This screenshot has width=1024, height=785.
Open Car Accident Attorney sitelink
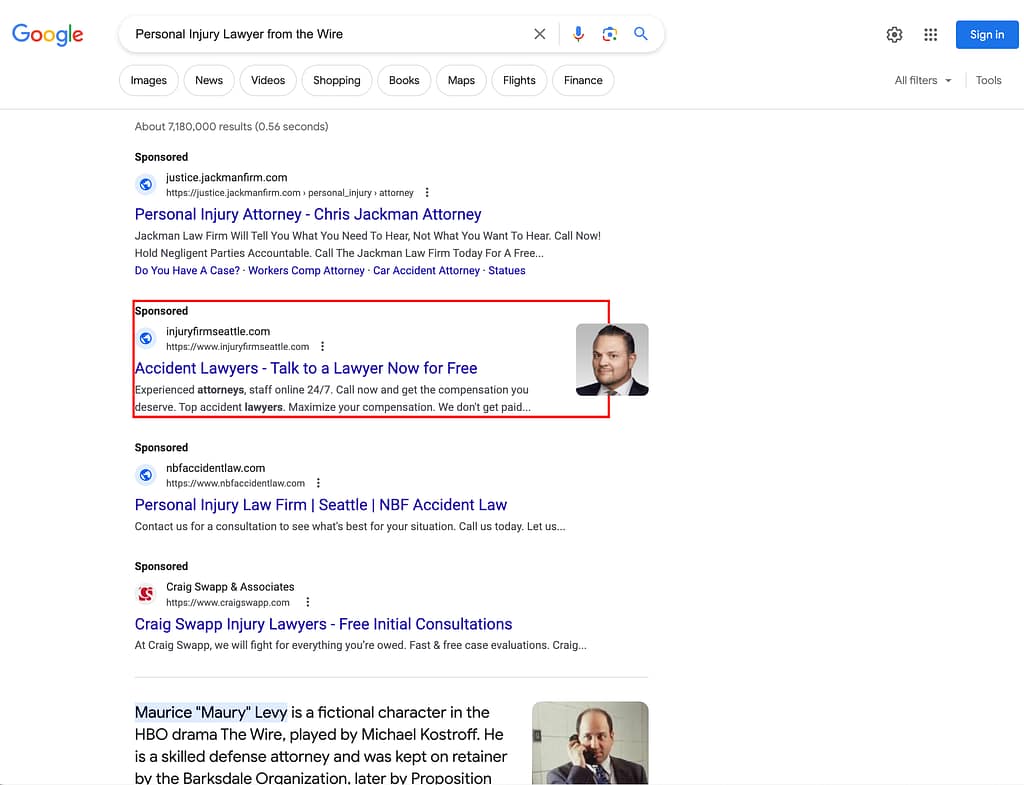[x=426, y=270]
